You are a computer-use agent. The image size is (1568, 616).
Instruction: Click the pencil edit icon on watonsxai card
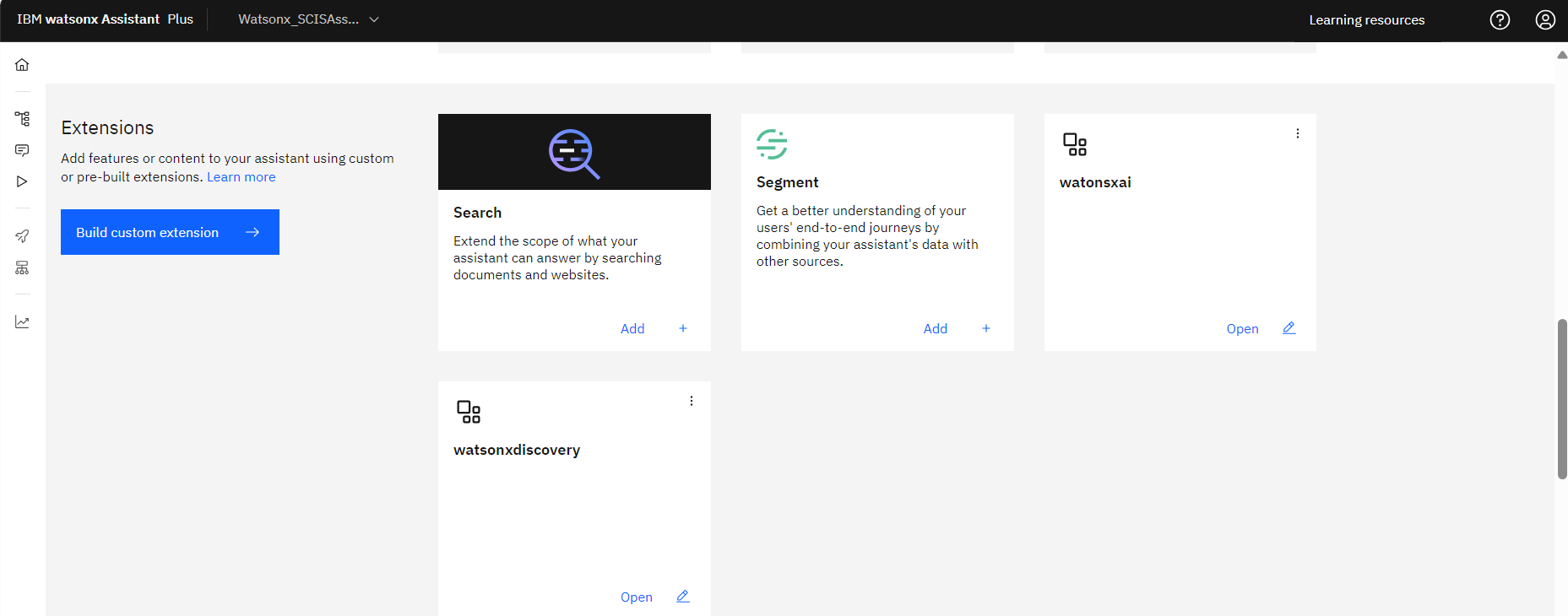click(1289, 328)
